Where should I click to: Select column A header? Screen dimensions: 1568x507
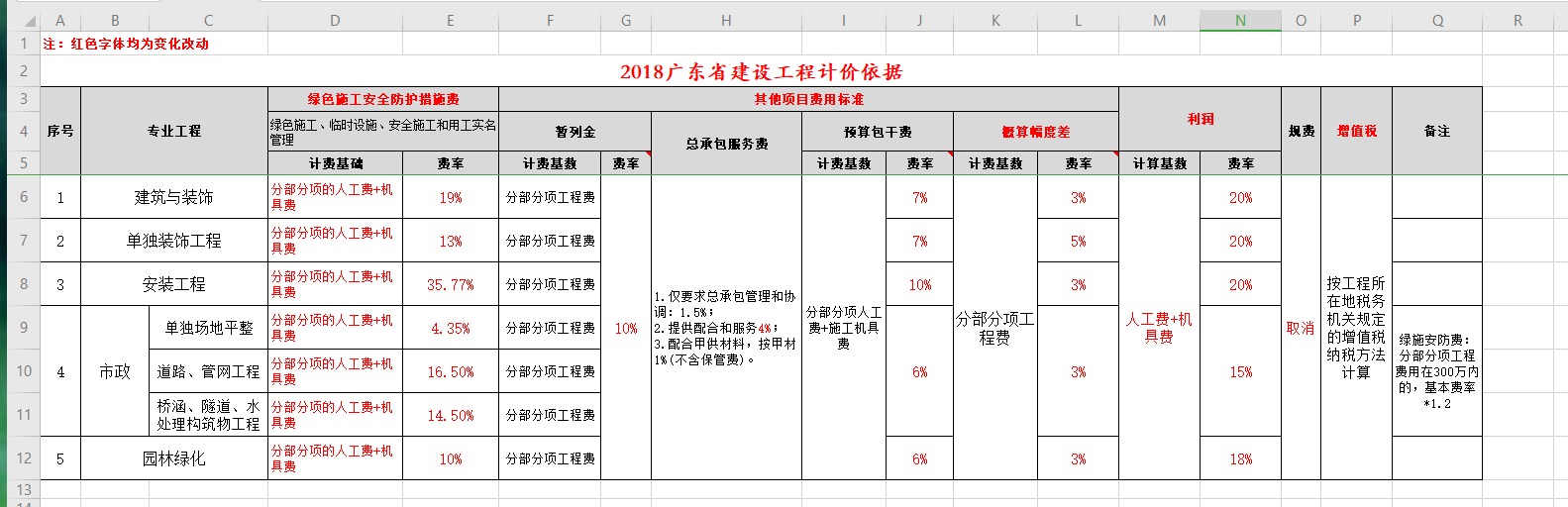pyautogui.click(x=60, y=21)
